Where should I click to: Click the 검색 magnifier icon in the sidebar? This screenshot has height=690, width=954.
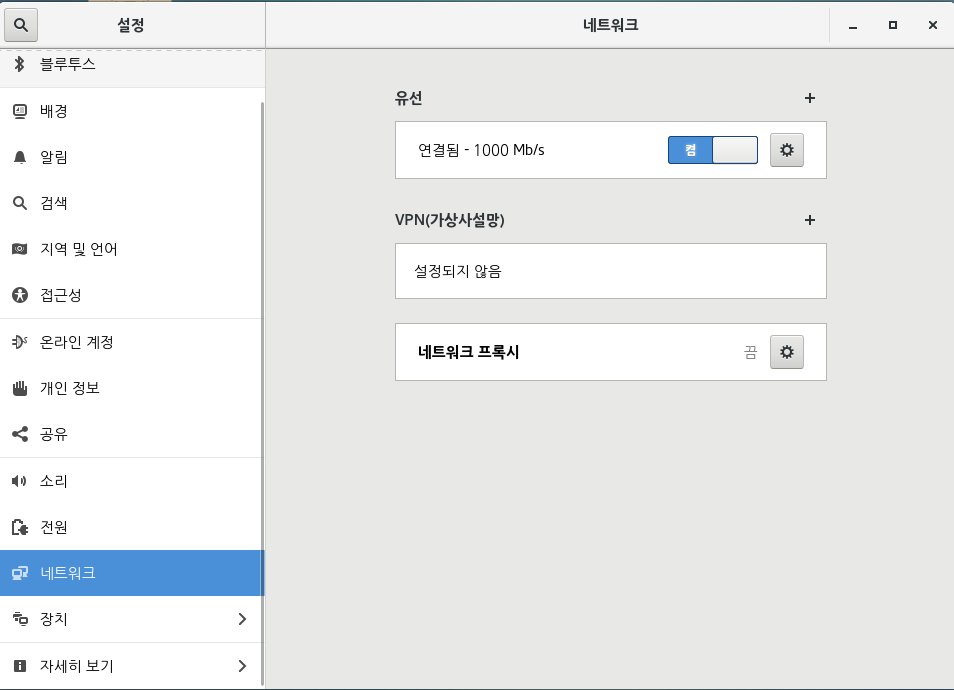tap(19, 203)
